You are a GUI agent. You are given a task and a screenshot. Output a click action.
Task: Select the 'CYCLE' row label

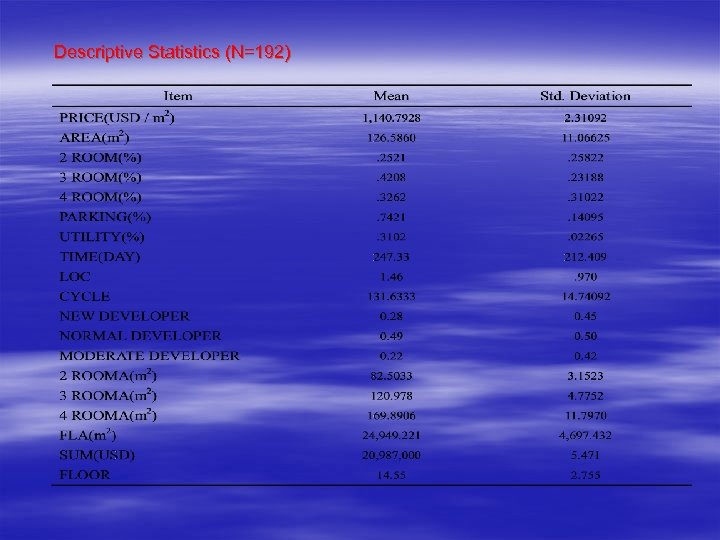(x=84, y=296)
